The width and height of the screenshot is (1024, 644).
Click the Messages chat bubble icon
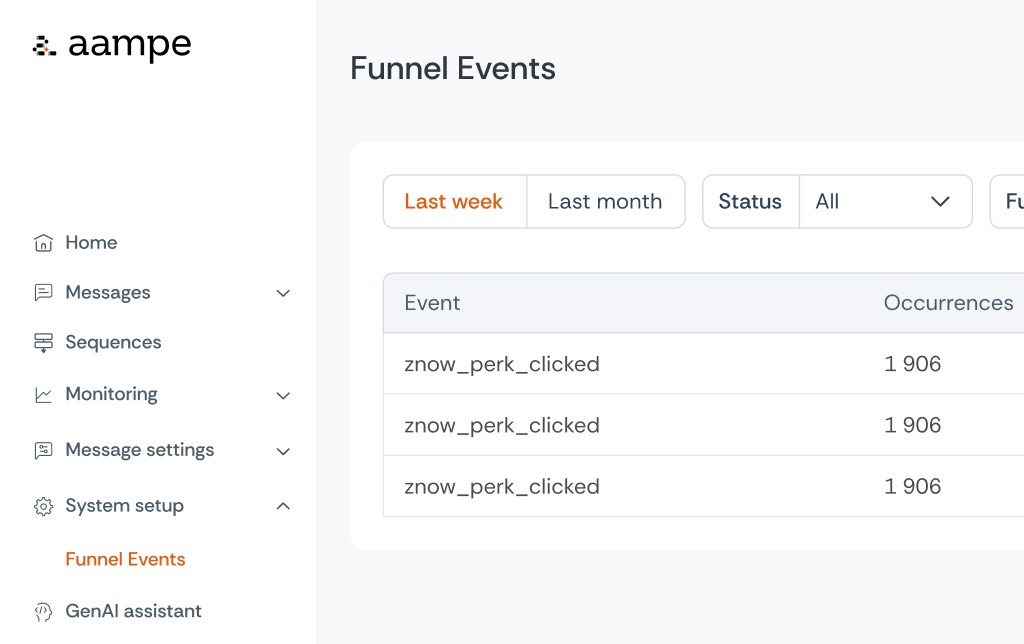click(x=43, y=293)
